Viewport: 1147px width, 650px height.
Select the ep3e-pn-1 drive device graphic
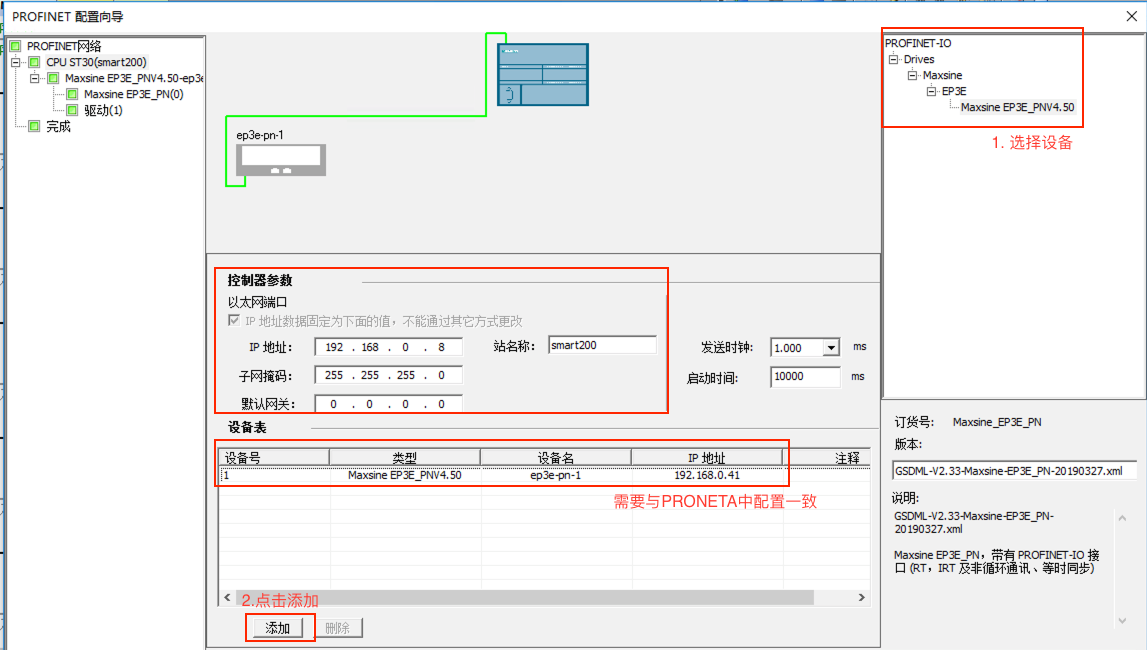click(x=280, y=159)
